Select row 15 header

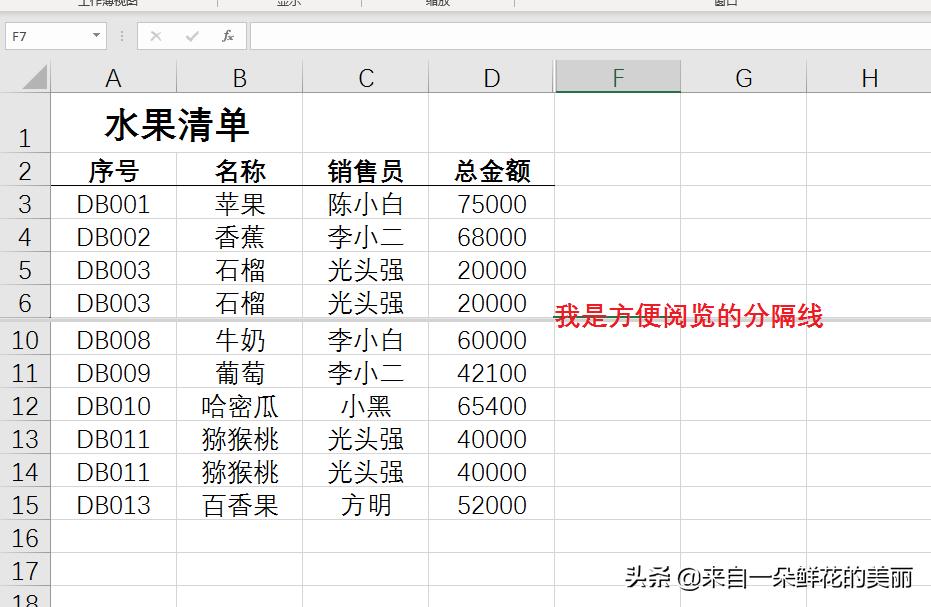(26, 506)
